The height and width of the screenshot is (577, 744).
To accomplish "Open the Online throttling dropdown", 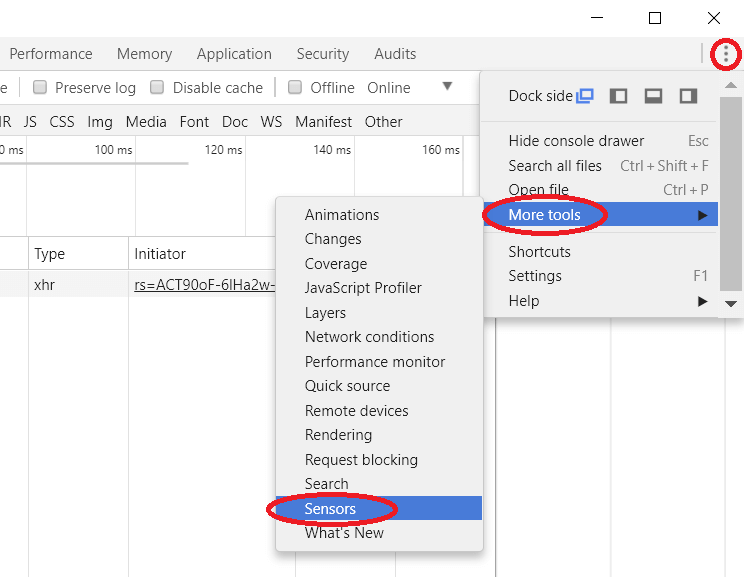I will (447, 87).
